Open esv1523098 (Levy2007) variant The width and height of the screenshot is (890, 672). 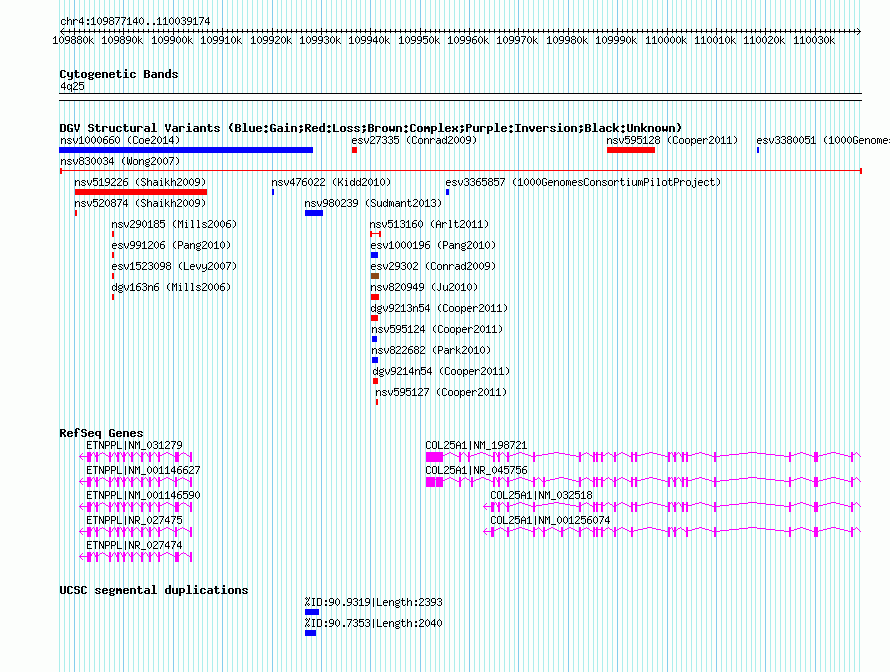(174, 266)
